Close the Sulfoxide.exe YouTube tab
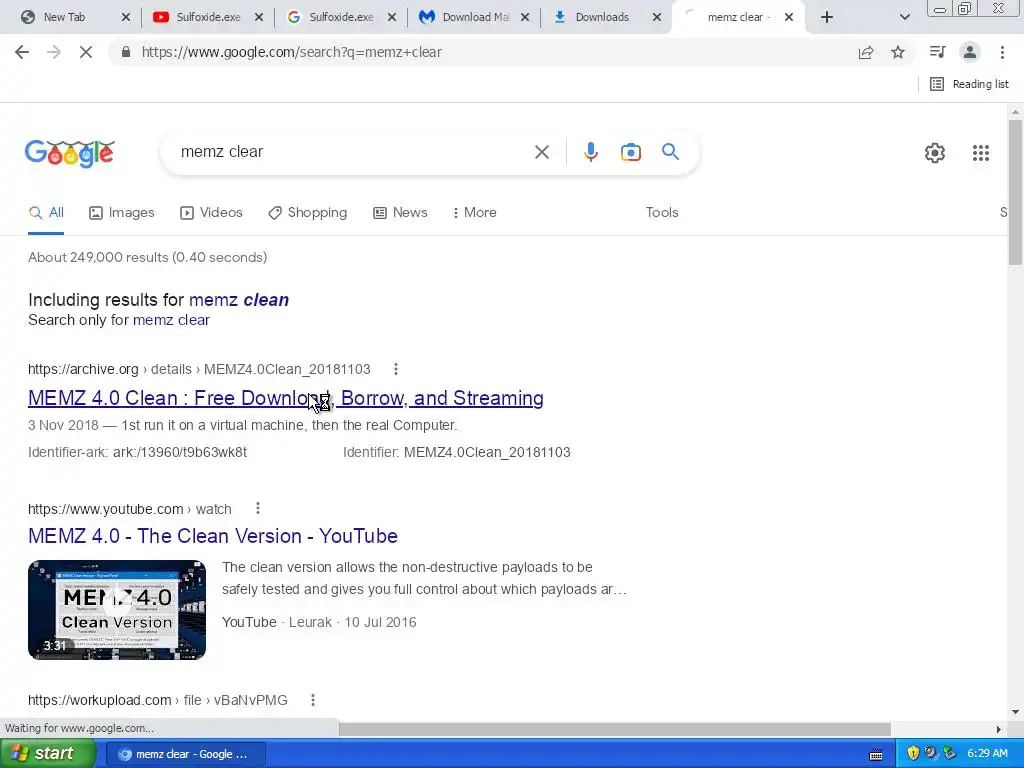The image size is (1024, 768). coord(259,17)
